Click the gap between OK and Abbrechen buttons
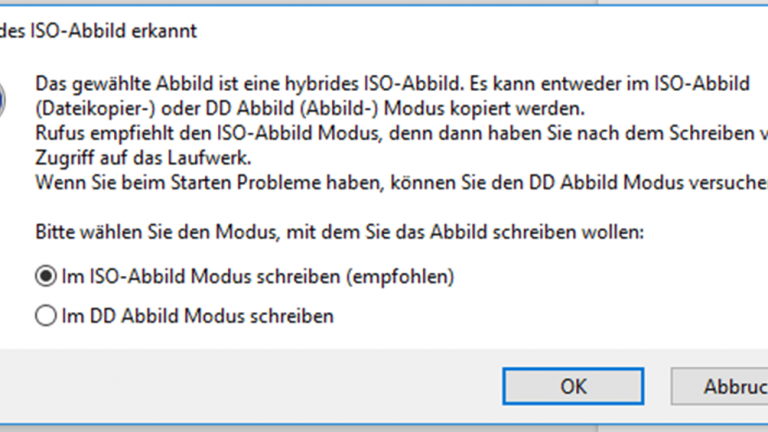 (x=658, y=386)
